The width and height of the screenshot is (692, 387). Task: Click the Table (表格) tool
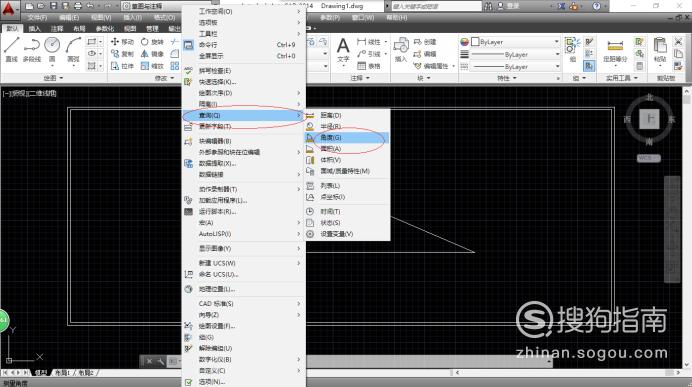click(369, 66)
